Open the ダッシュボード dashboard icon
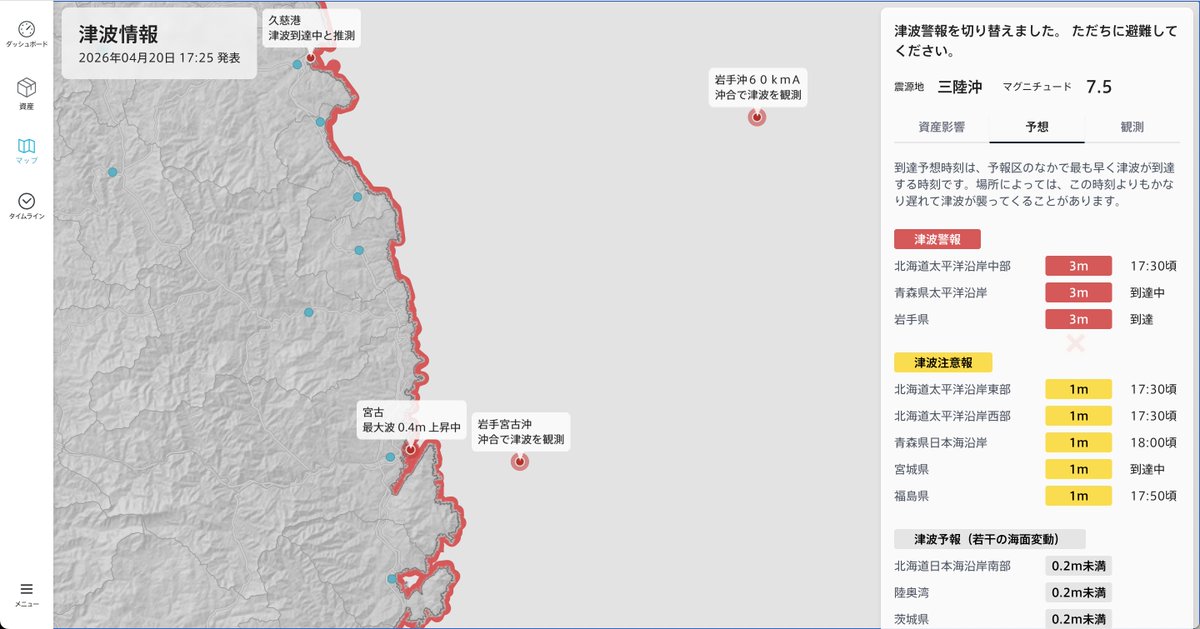The width and height of the screenshot is (1200, 629). 26,29
